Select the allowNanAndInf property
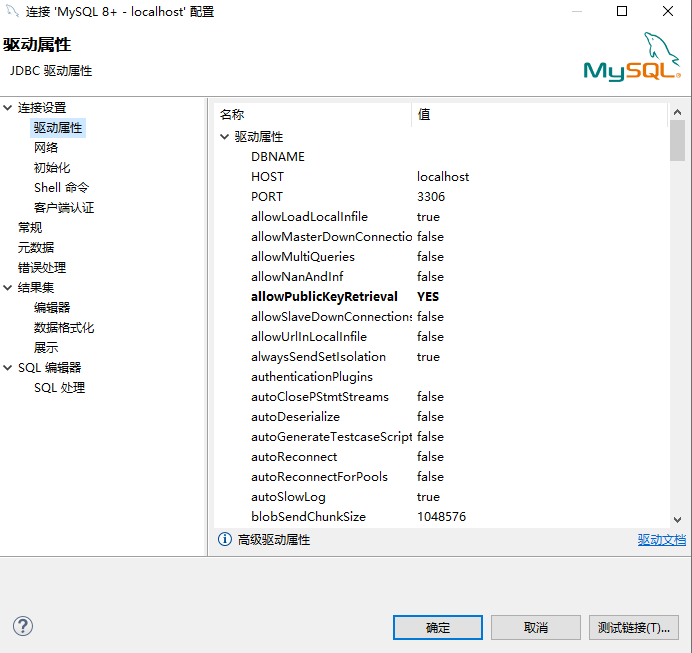 297,277
